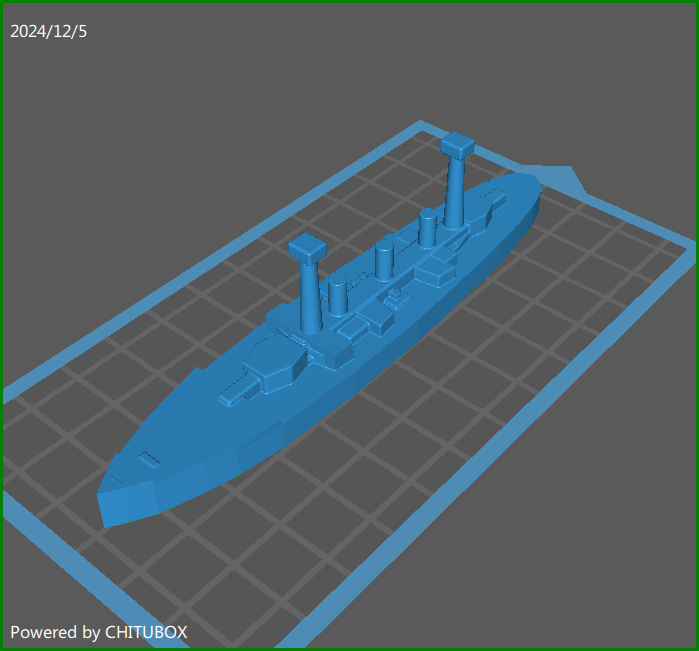Screen dimensions: 699x651
Task: Click the funnel closest to the tallest mast
Action: 427,229
